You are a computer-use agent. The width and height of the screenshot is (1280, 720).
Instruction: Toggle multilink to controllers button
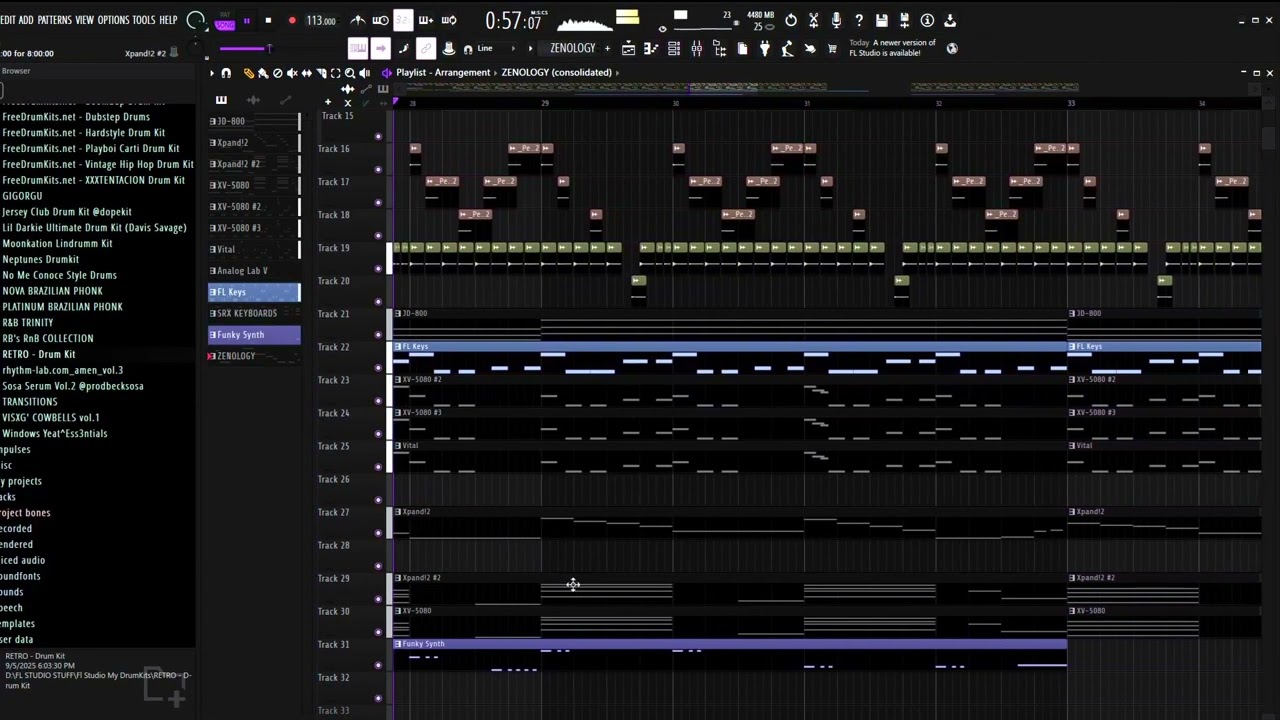pos(426,48)
